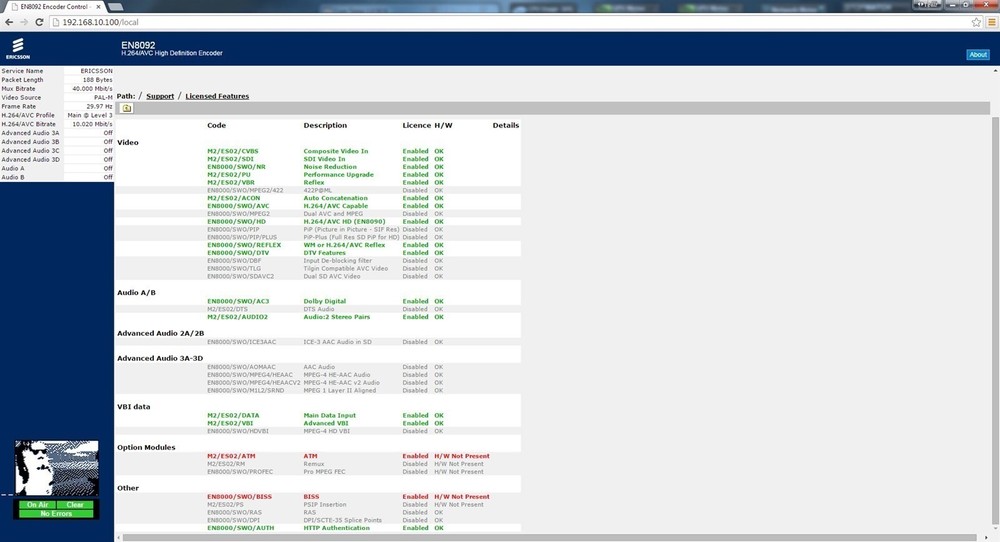1000x542 pixels.
Task: Click the No Errors status bar
Action: [56, 513]
